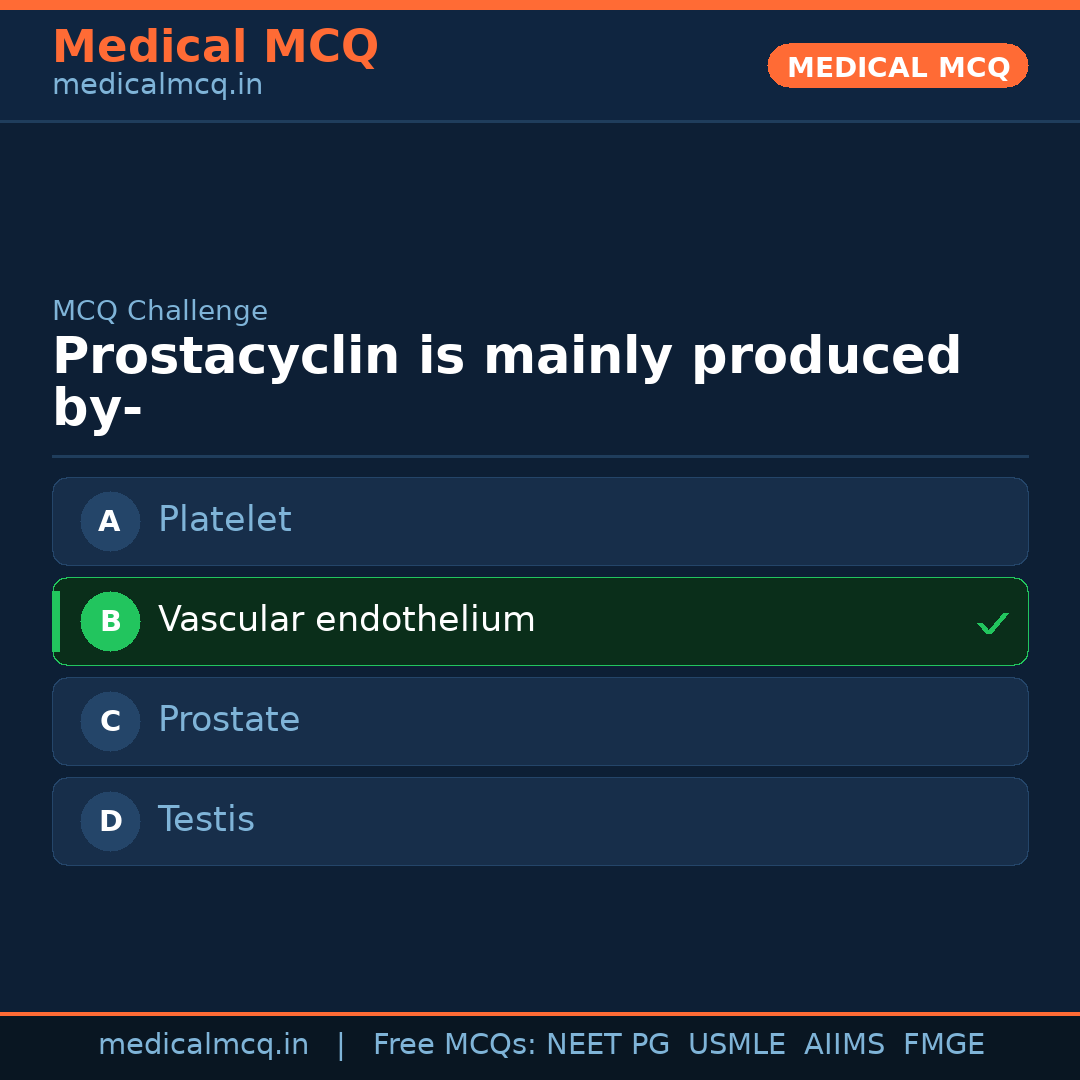Click the letter D circle badge
1080x1080 pixels.
tap(110, 821)
